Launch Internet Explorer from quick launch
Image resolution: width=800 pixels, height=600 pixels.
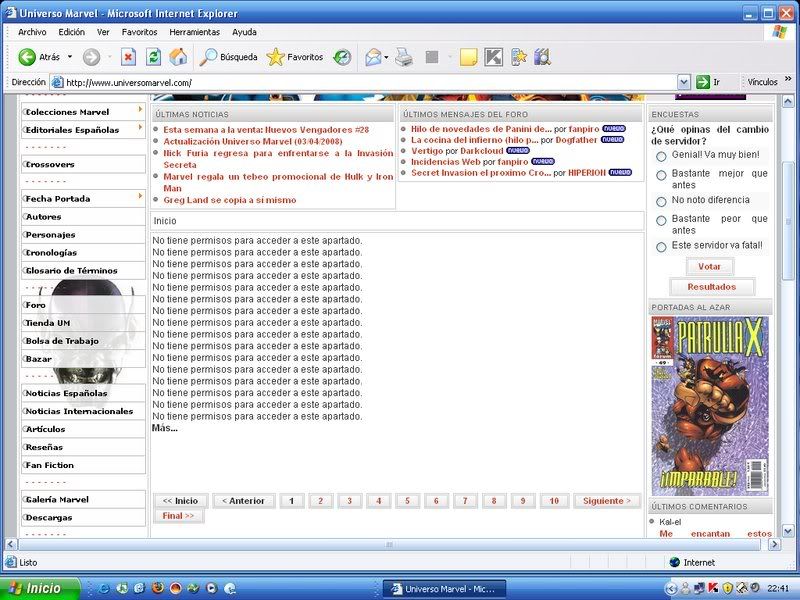point(104,588)
